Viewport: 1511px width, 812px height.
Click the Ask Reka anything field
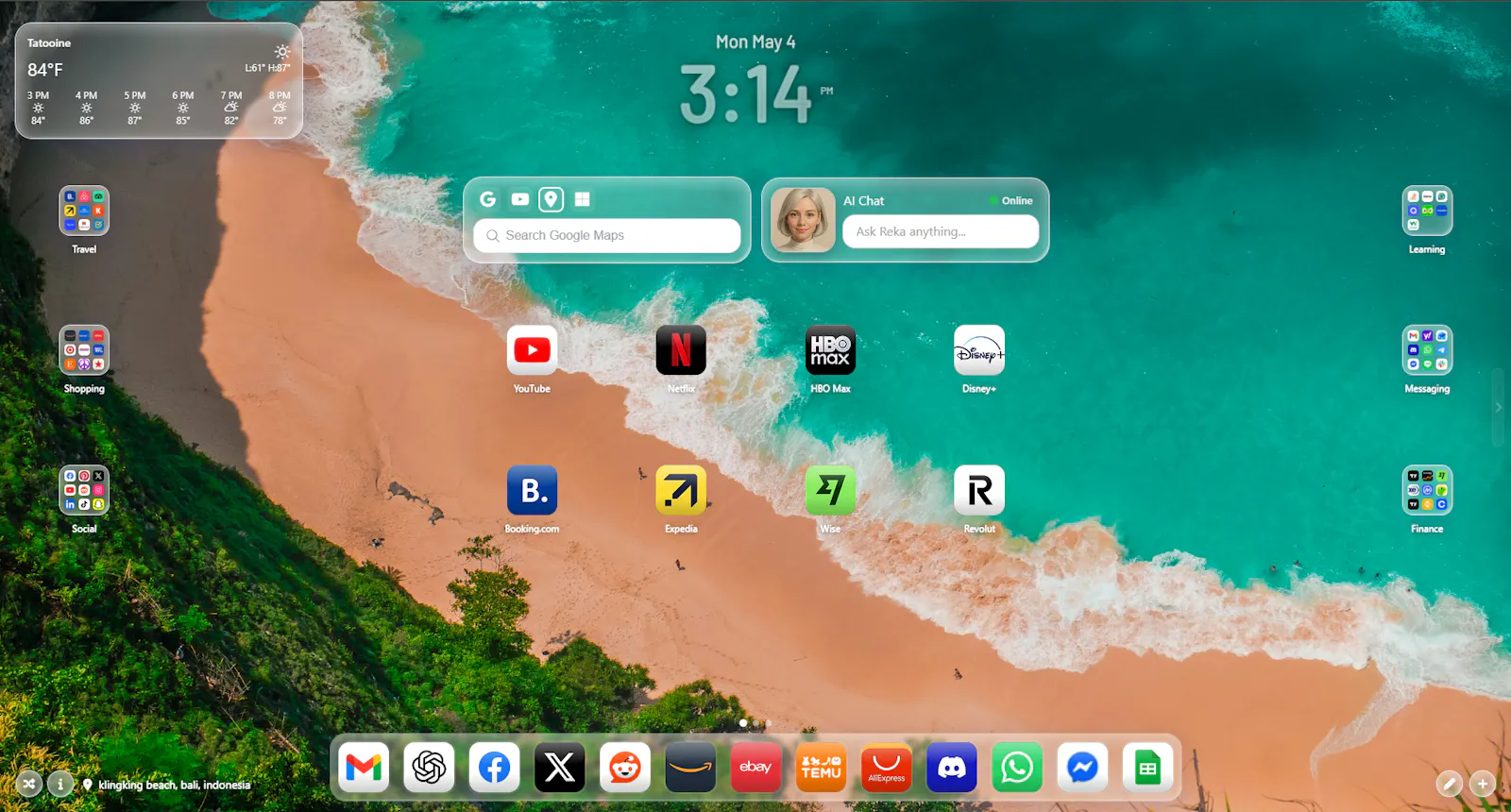[941, 231]
